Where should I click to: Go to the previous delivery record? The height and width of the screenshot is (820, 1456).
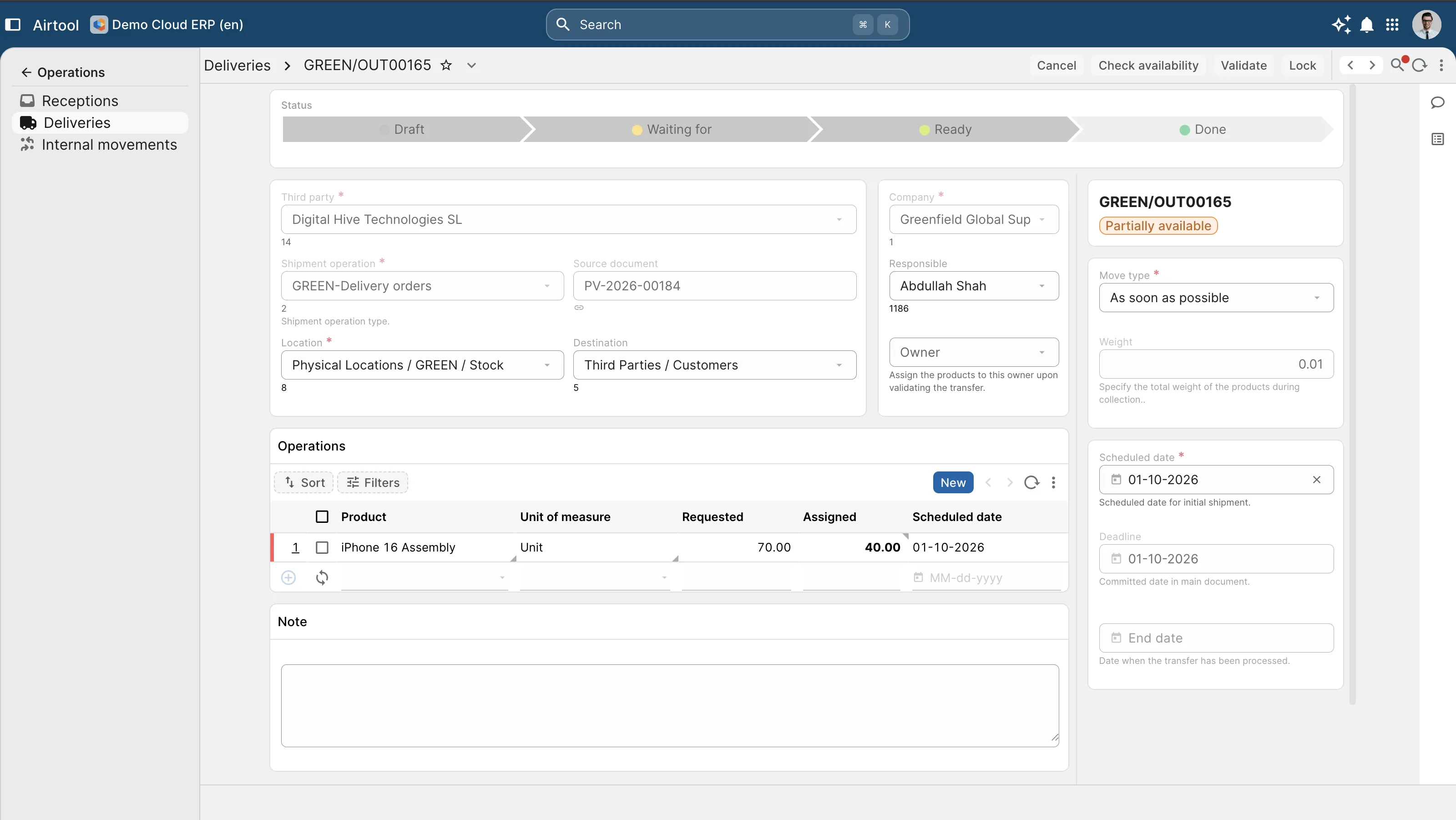click(x=1350, y=65)
